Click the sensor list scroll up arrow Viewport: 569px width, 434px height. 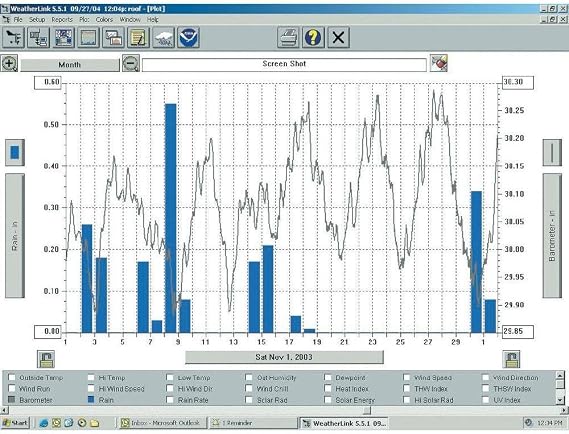pos(560,375)
